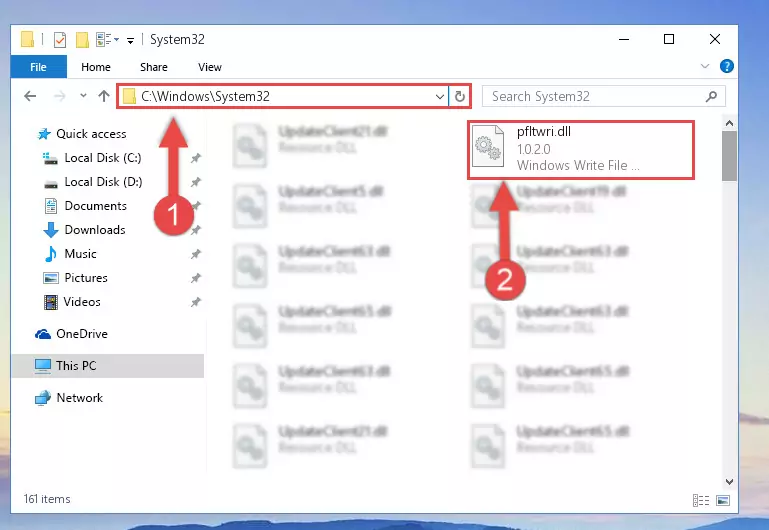This screenshot has width=769, height=530.
Task: Click the This PC monitor icon
Action: tap(43, 366)
